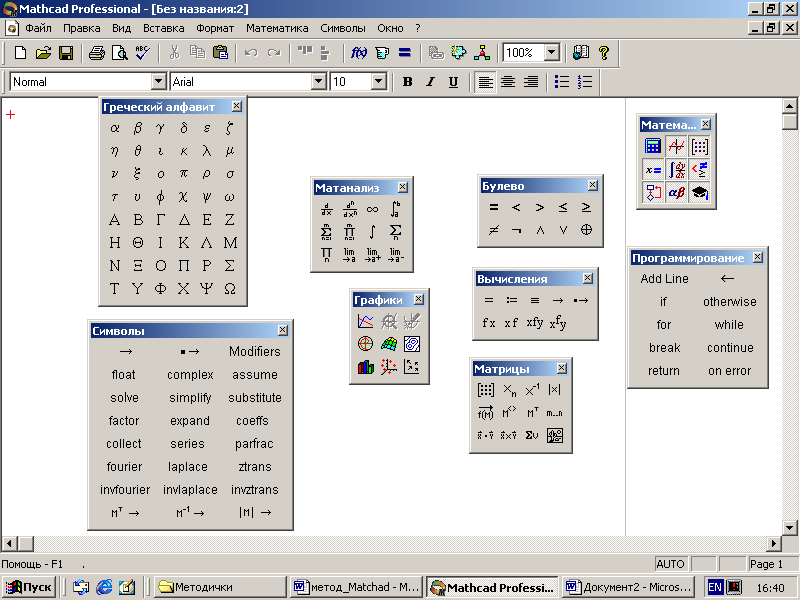This screenshot has width=800, height=600.
Task: Expand the Normal style dropdown
Action: [158, 82]
